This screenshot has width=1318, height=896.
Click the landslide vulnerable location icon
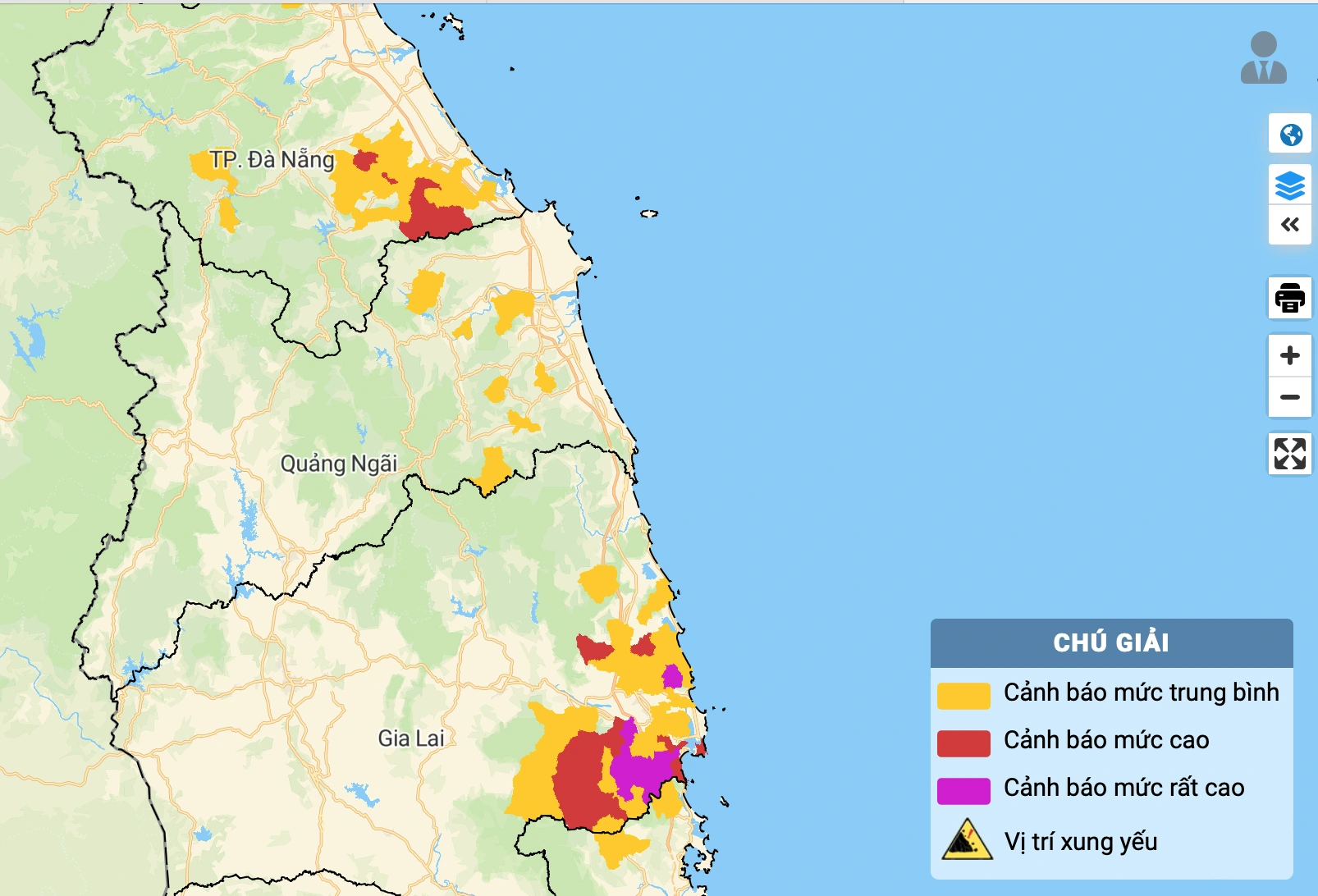coord(967,840)
